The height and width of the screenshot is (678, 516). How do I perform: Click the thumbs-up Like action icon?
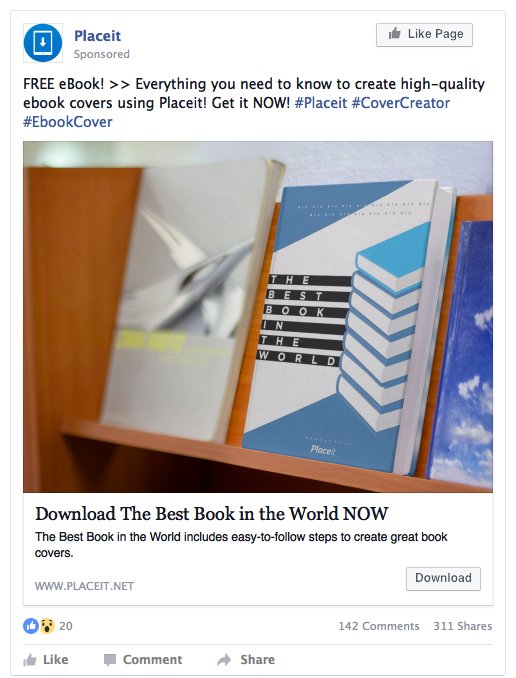pos(30,660)
